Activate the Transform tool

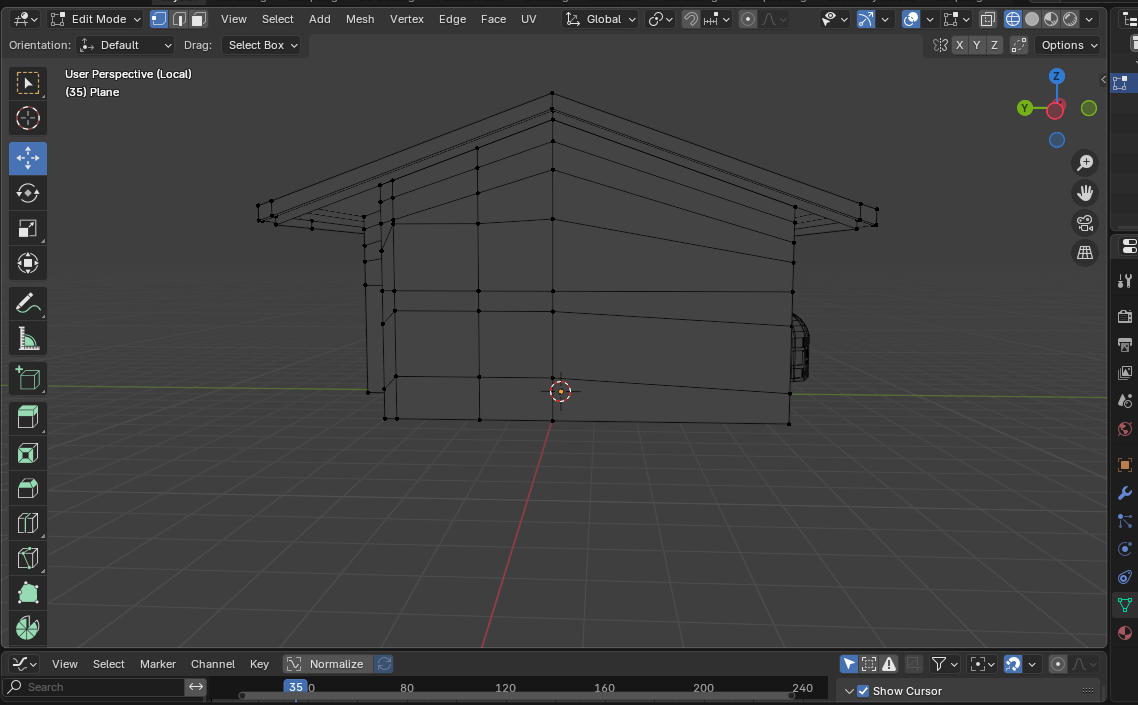pos(28,263)
